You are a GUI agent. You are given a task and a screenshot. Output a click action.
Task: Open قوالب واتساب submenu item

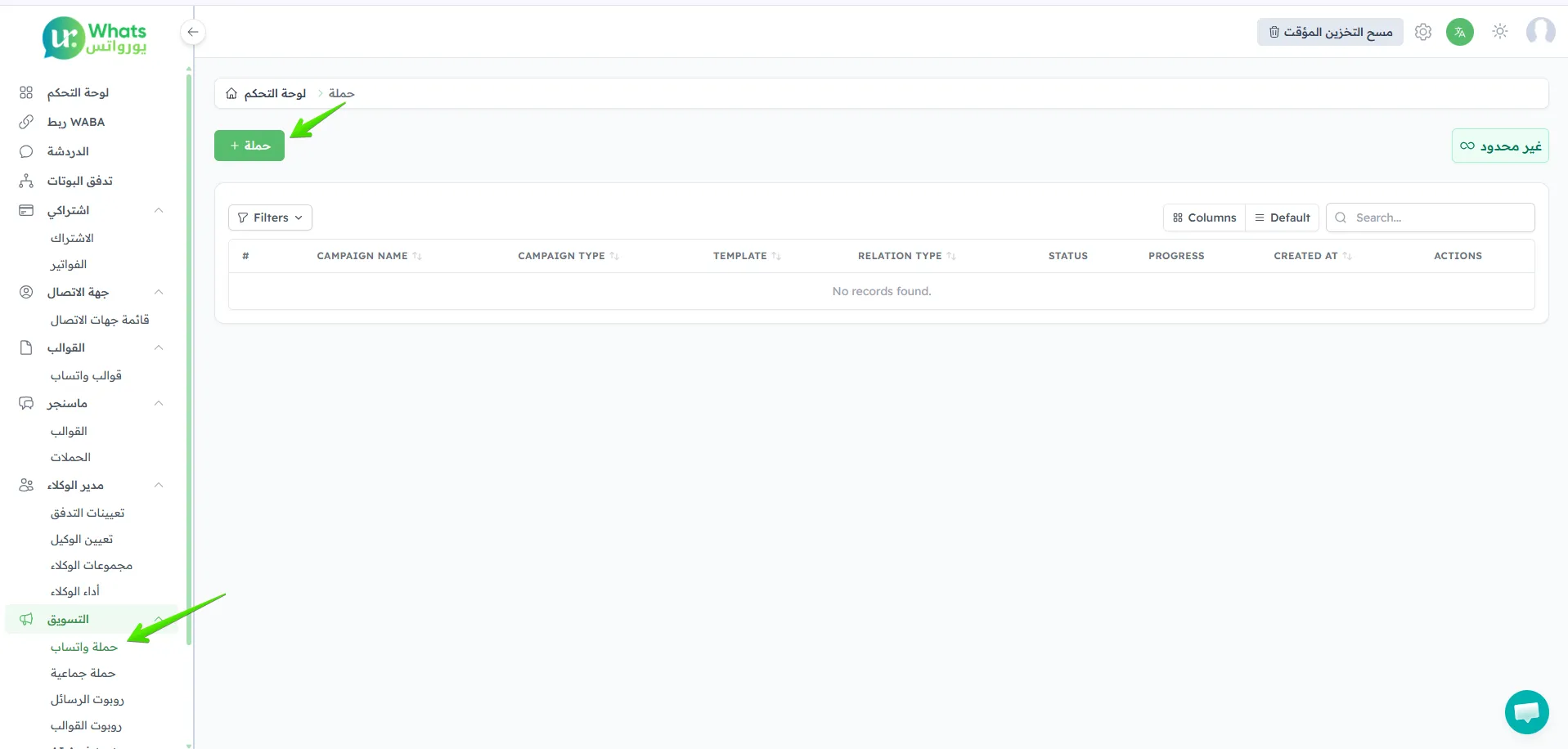(x=86, y=375)
